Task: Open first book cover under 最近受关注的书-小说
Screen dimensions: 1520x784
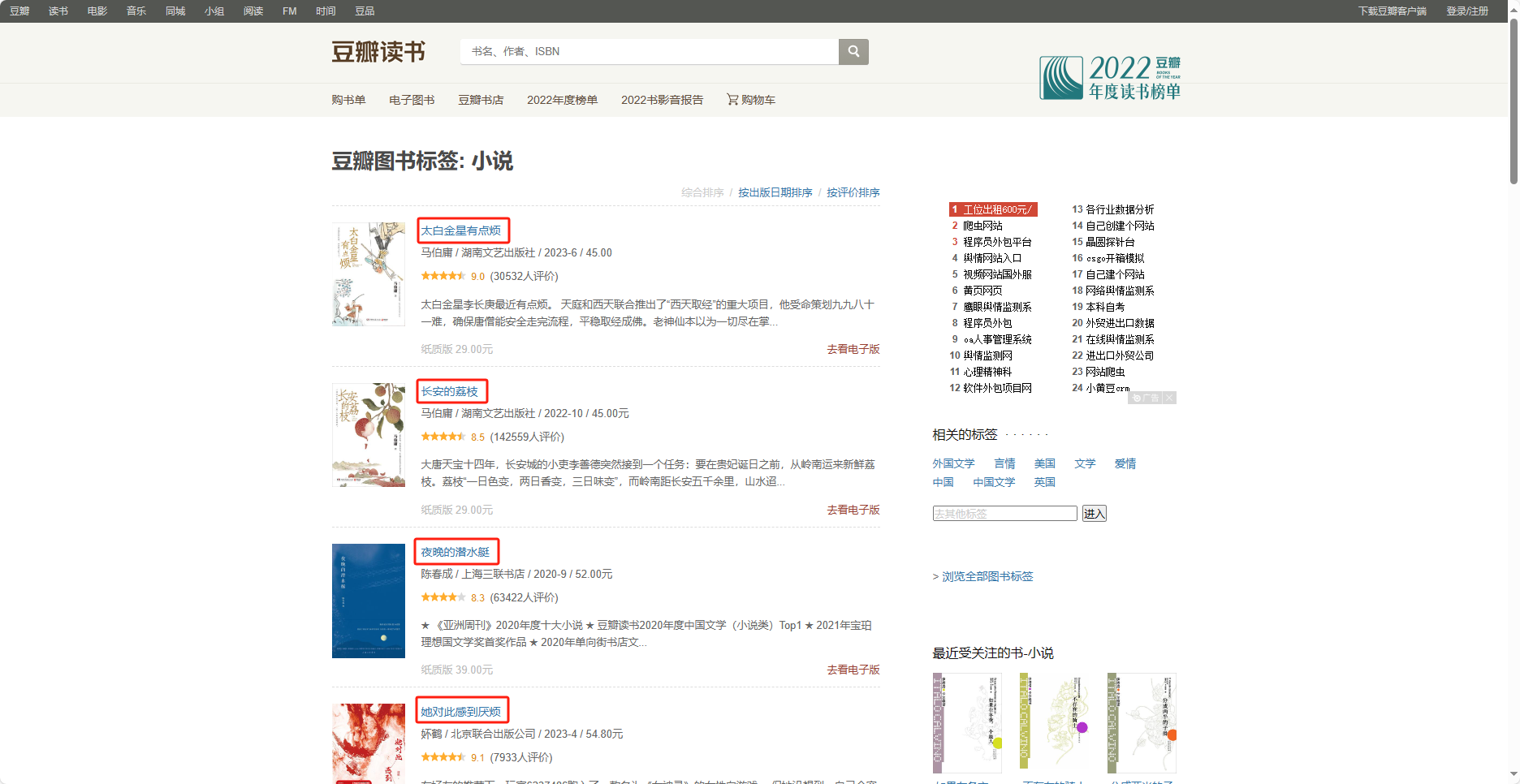Action: coord(967,722)
